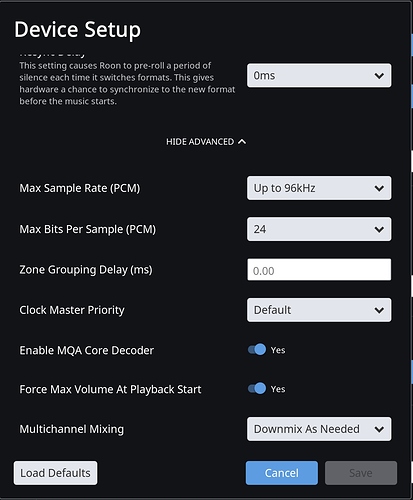Click the arrow icon on the Up to 96kHz dropdown

coord(379,188)
